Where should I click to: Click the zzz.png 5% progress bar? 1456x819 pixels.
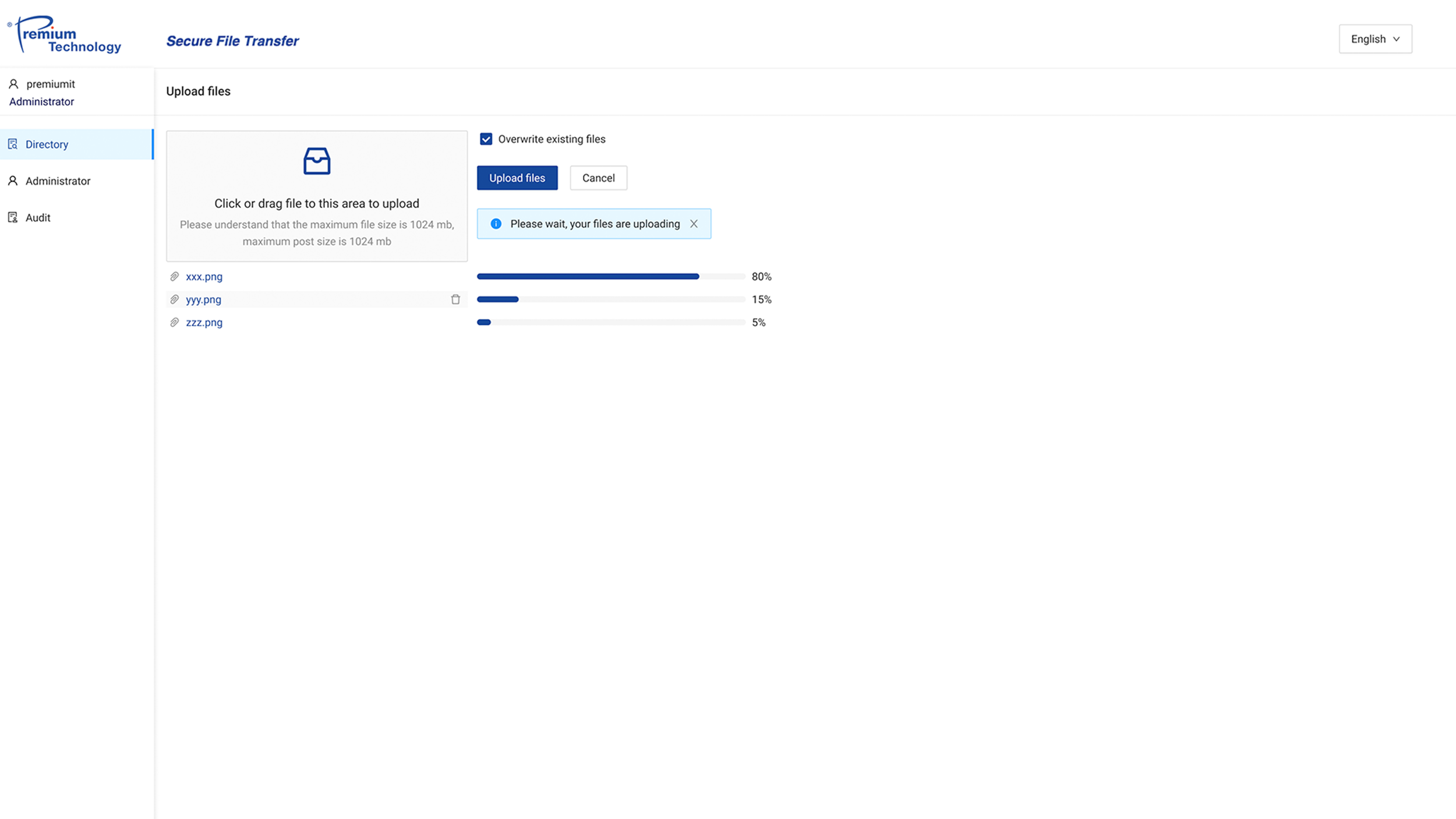611,322
